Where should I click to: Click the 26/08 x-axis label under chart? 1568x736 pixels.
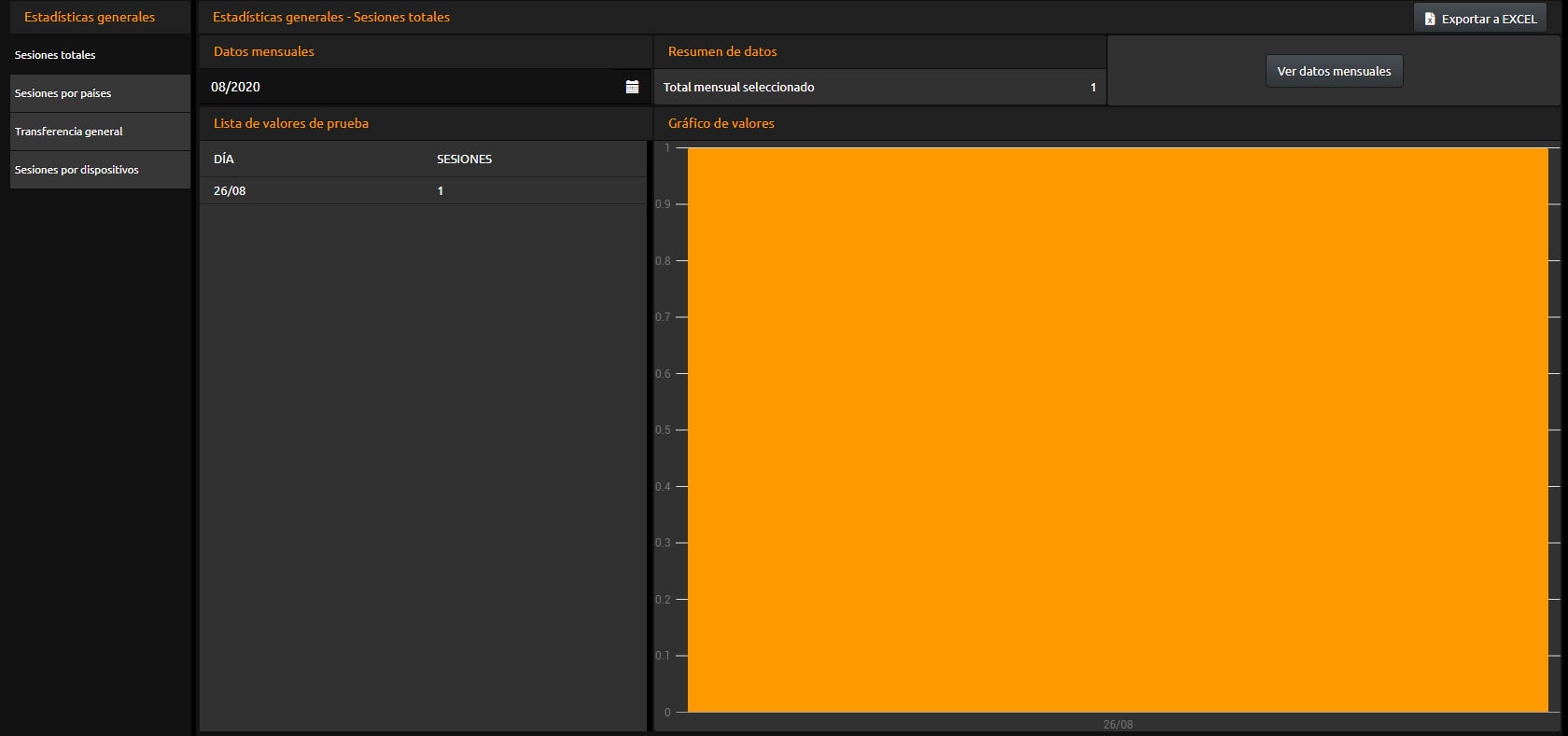pos(1117,724)
